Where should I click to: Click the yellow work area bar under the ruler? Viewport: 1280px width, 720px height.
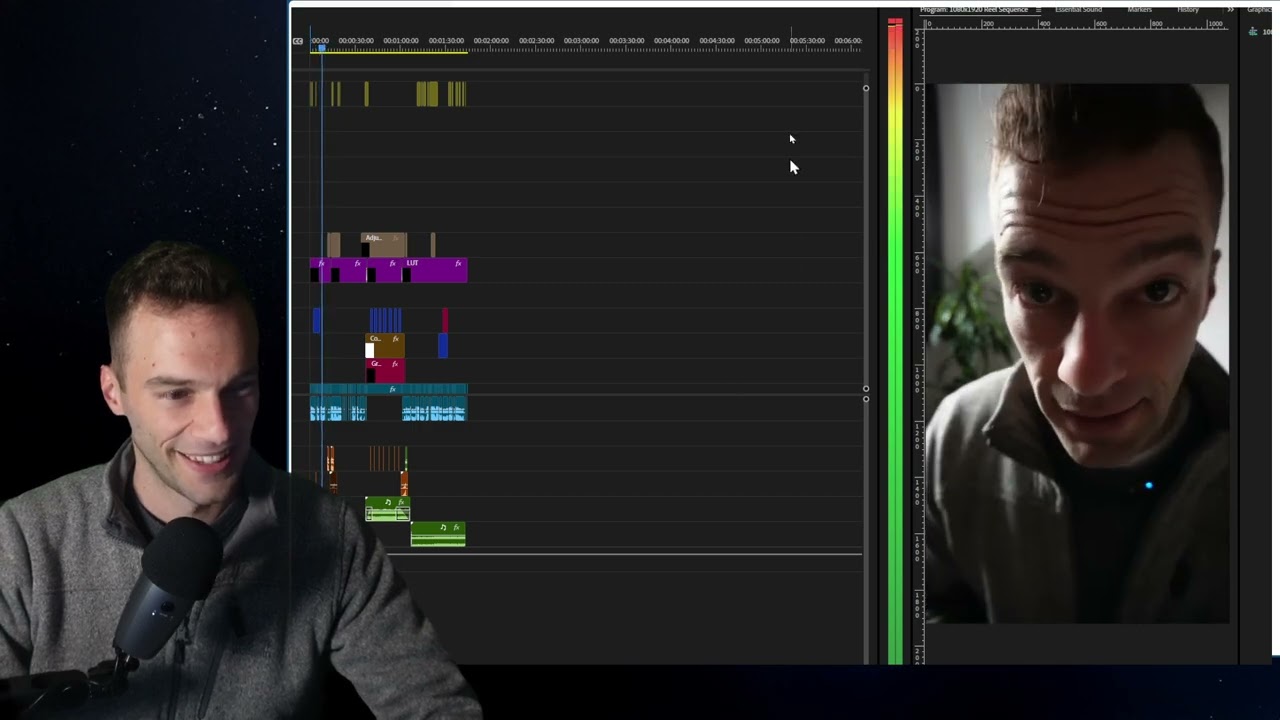coord(389,51)
